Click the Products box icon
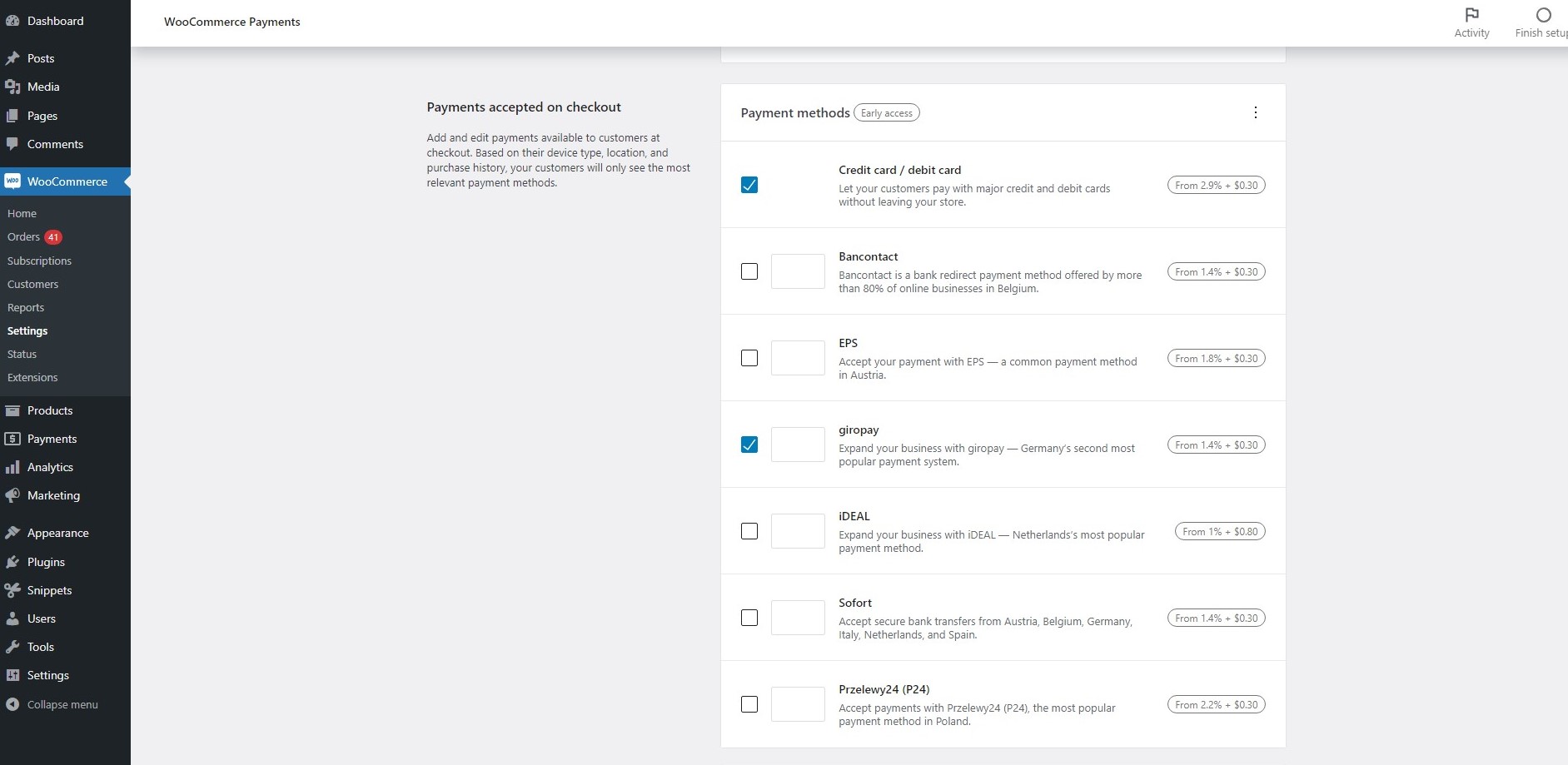 click(x=12, y=410)
